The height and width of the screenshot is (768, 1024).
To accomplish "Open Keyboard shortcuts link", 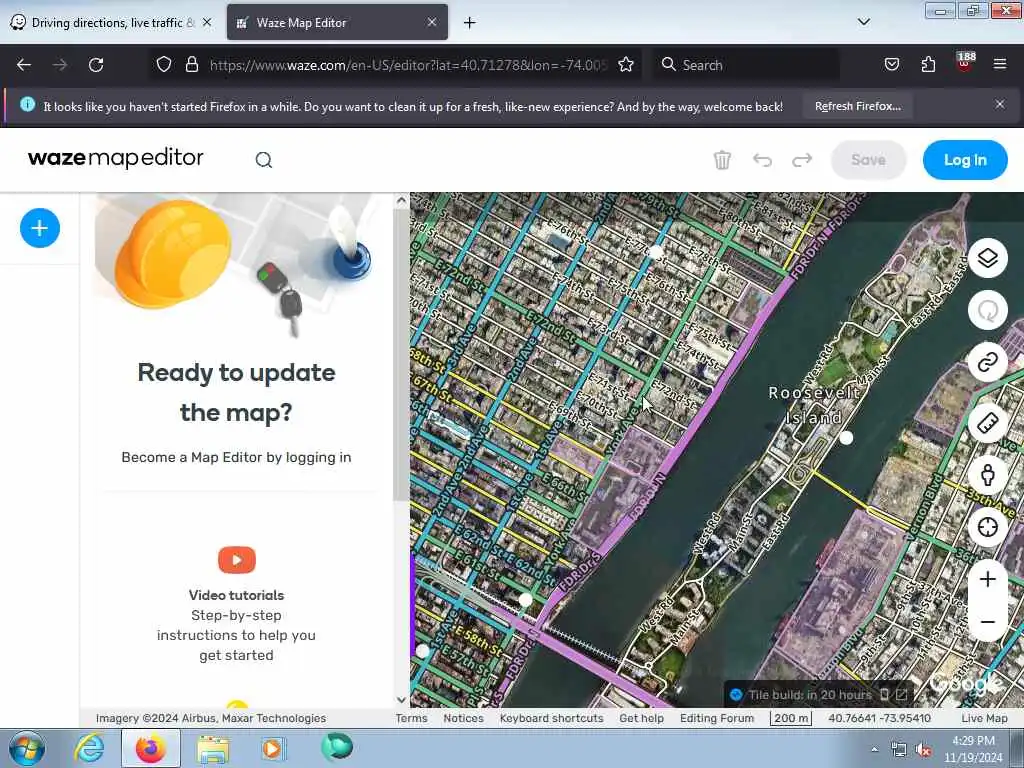I will pyautogui.click(x=551, y=718).
